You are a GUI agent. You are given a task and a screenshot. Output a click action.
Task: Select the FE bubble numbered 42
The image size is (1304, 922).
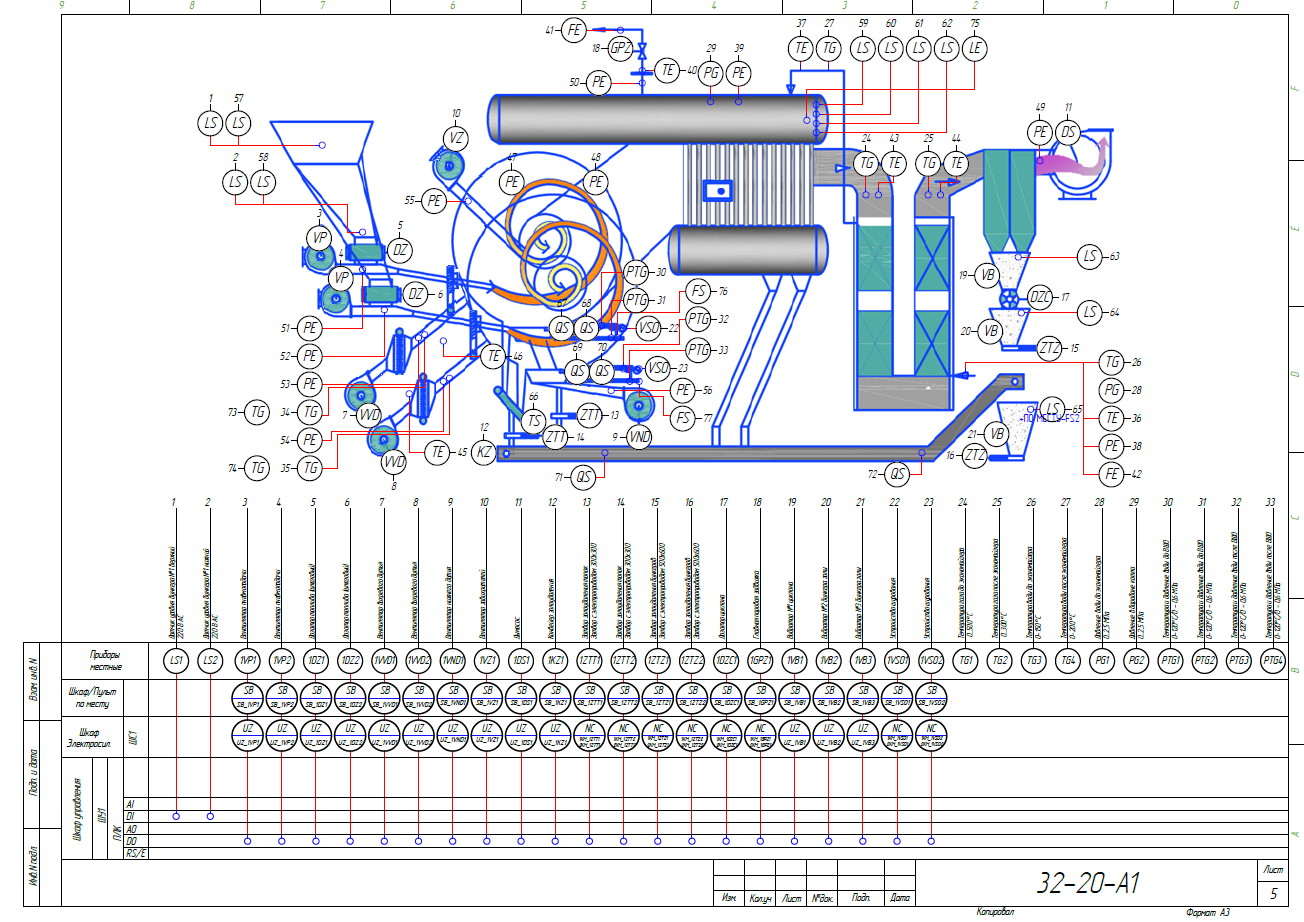(x=1112, y=473)
